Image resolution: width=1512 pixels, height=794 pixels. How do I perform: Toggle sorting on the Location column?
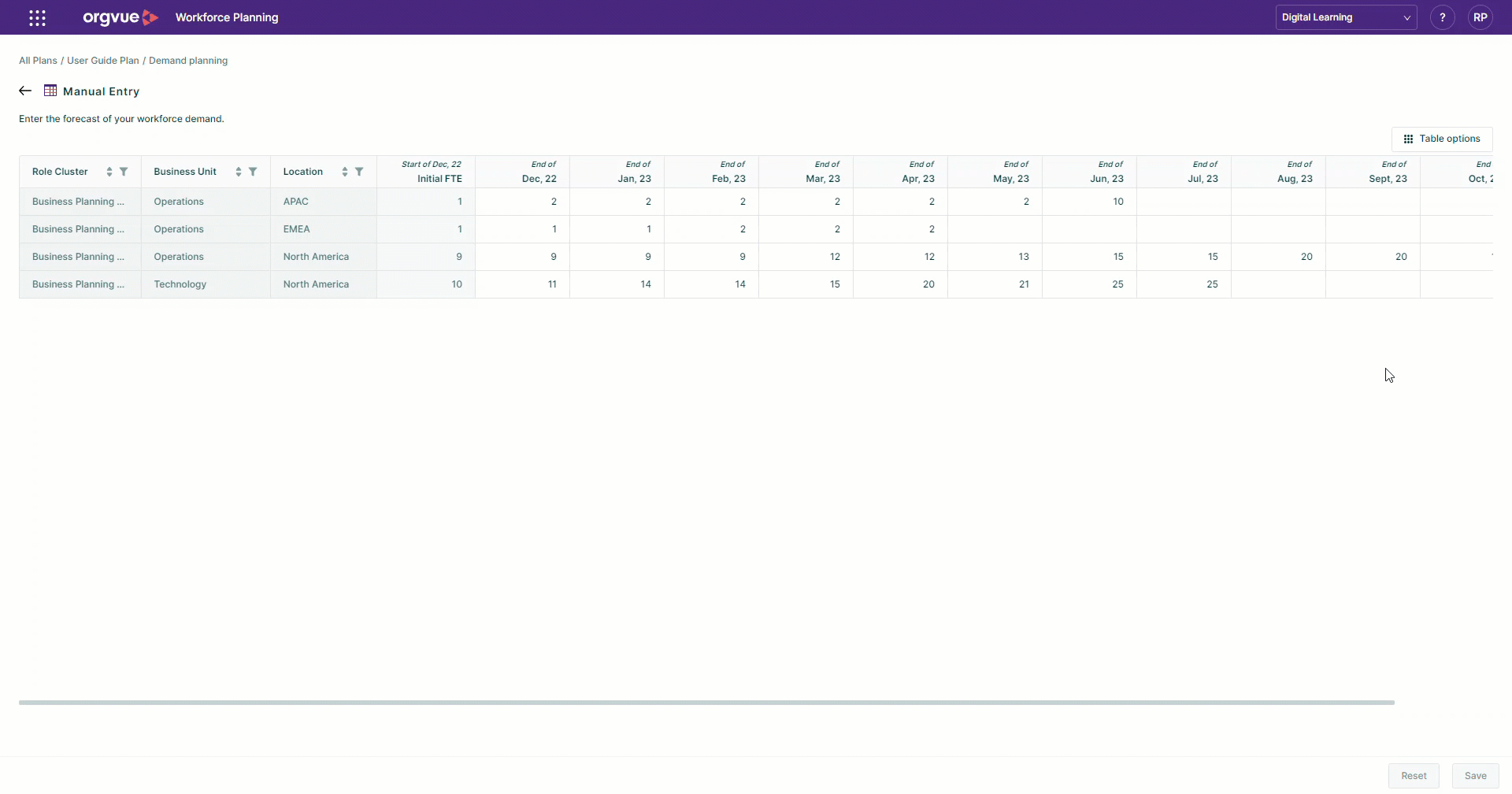pos(345,171)
